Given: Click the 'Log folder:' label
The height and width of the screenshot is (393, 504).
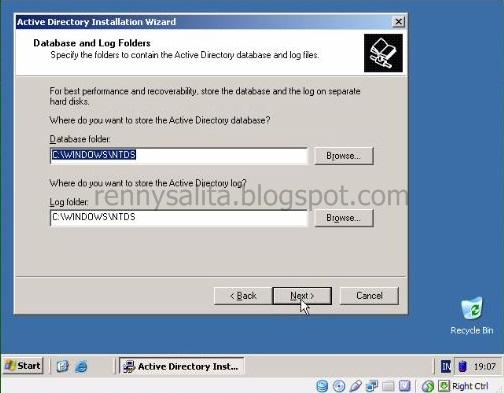Looking at the screenshot, I should coord(69,202).
